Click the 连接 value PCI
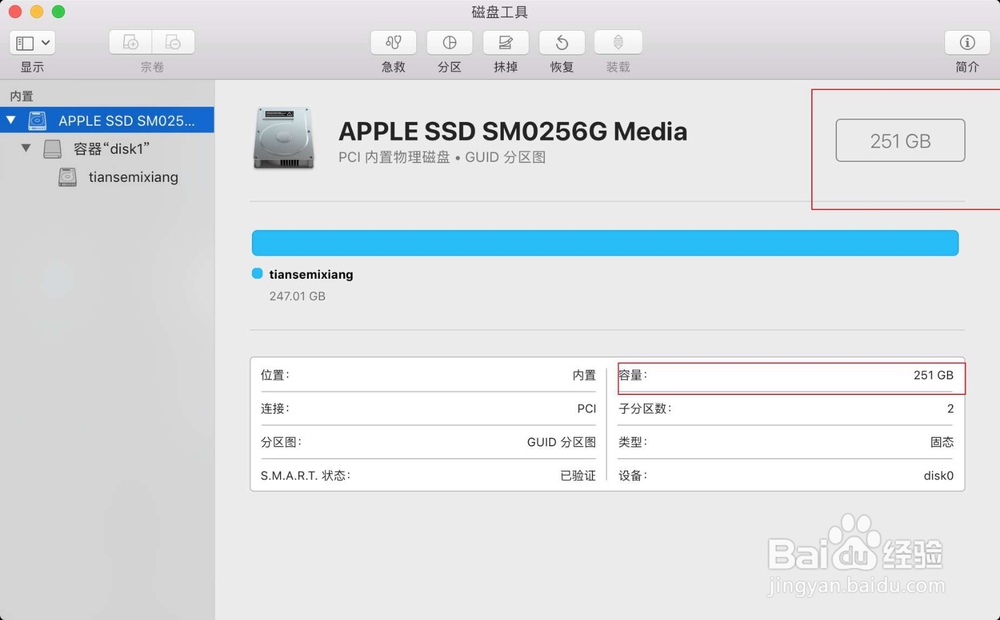 click(x=587, y=408)
